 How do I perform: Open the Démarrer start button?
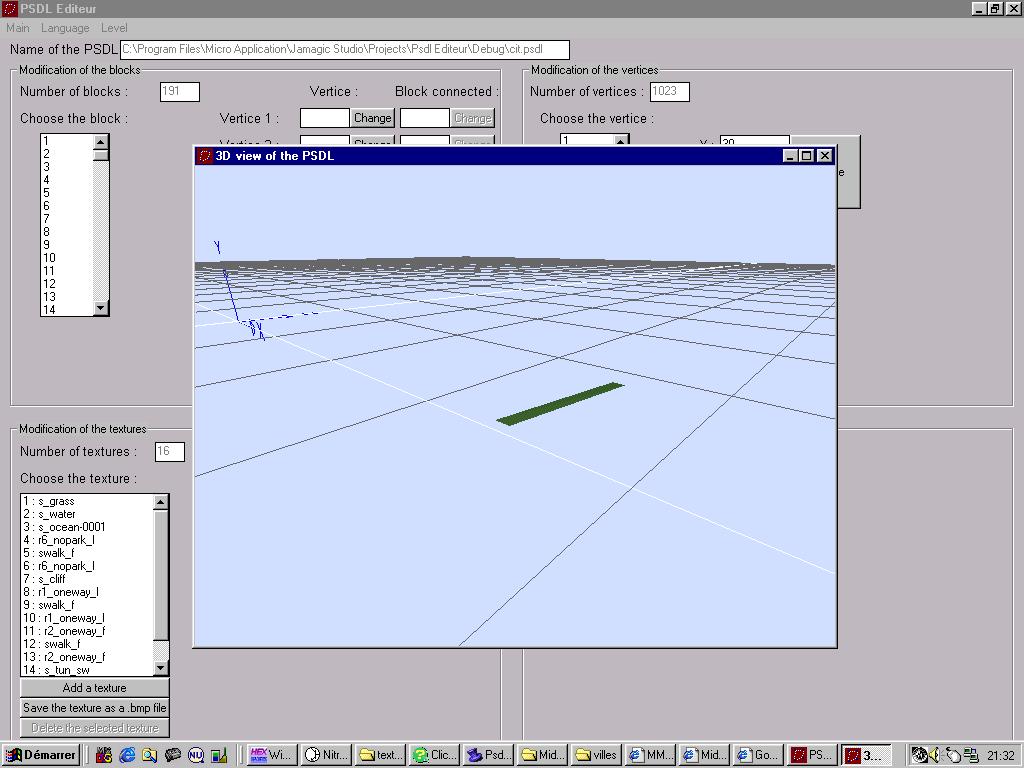(x=41, y=755)
